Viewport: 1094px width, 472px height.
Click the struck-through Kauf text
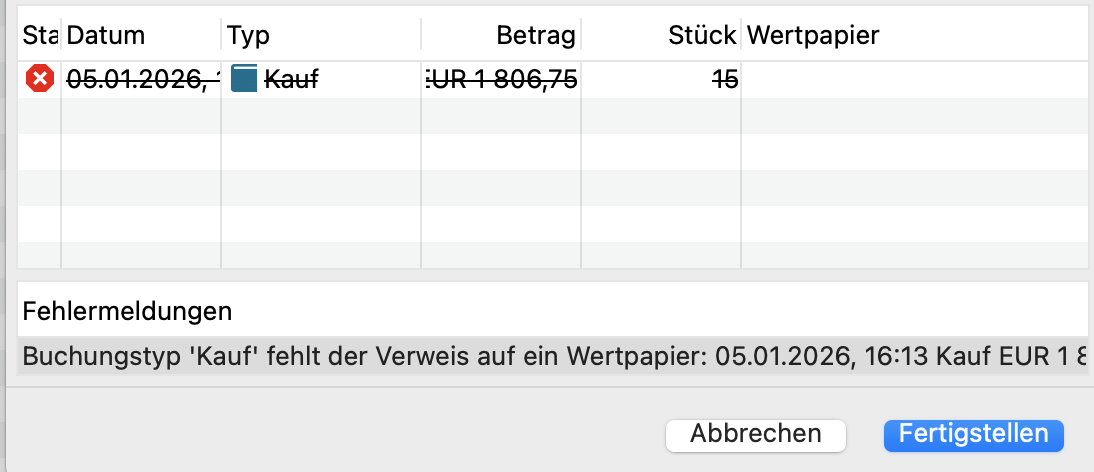point(291,79)
